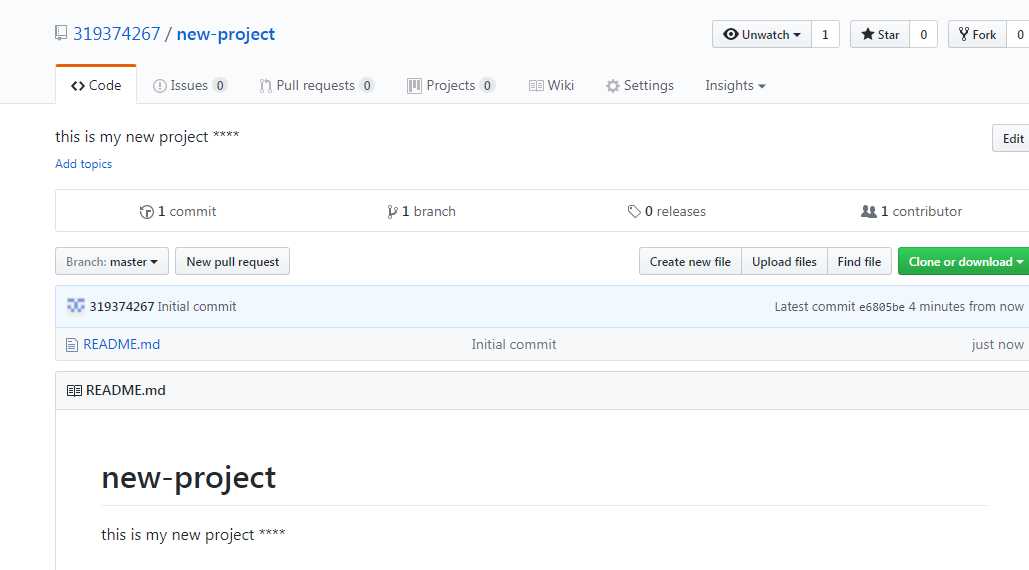The width and height of the screenshot is (1029, 570).
Task: Open Clone or download dropdown
Action: pos(963,261)
